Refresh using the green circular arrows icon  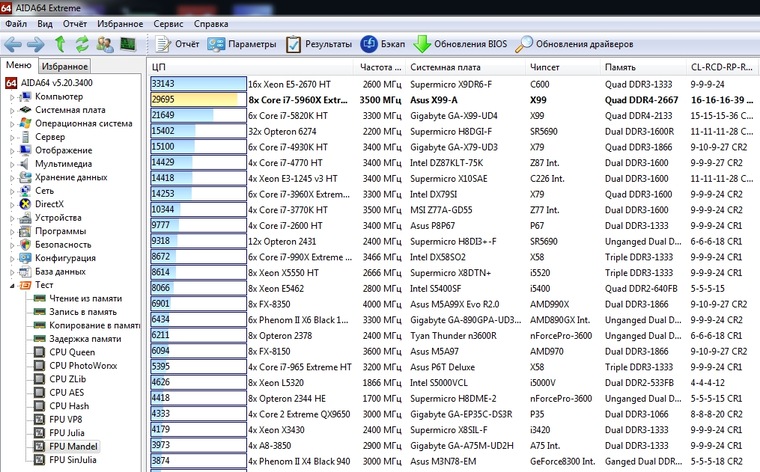click(82, 44)
